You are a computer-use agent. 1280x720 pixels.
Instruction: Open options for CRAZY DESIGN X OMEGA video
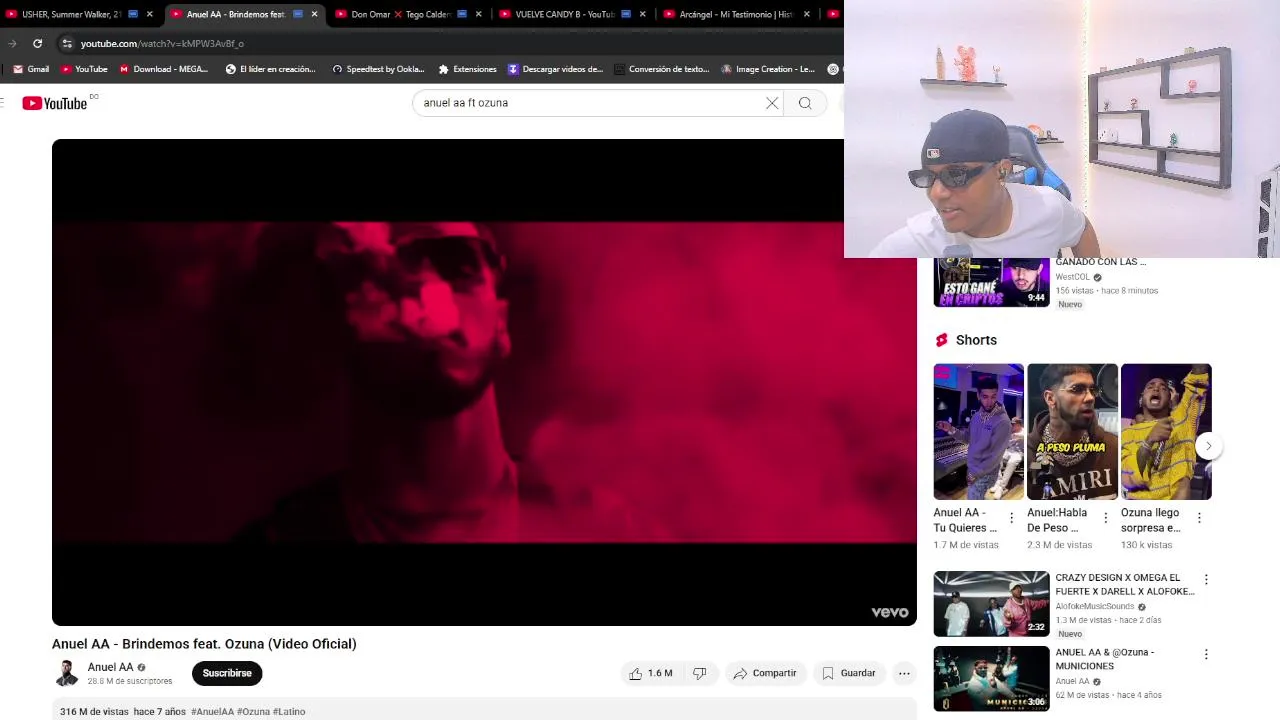click(1206, 579)
